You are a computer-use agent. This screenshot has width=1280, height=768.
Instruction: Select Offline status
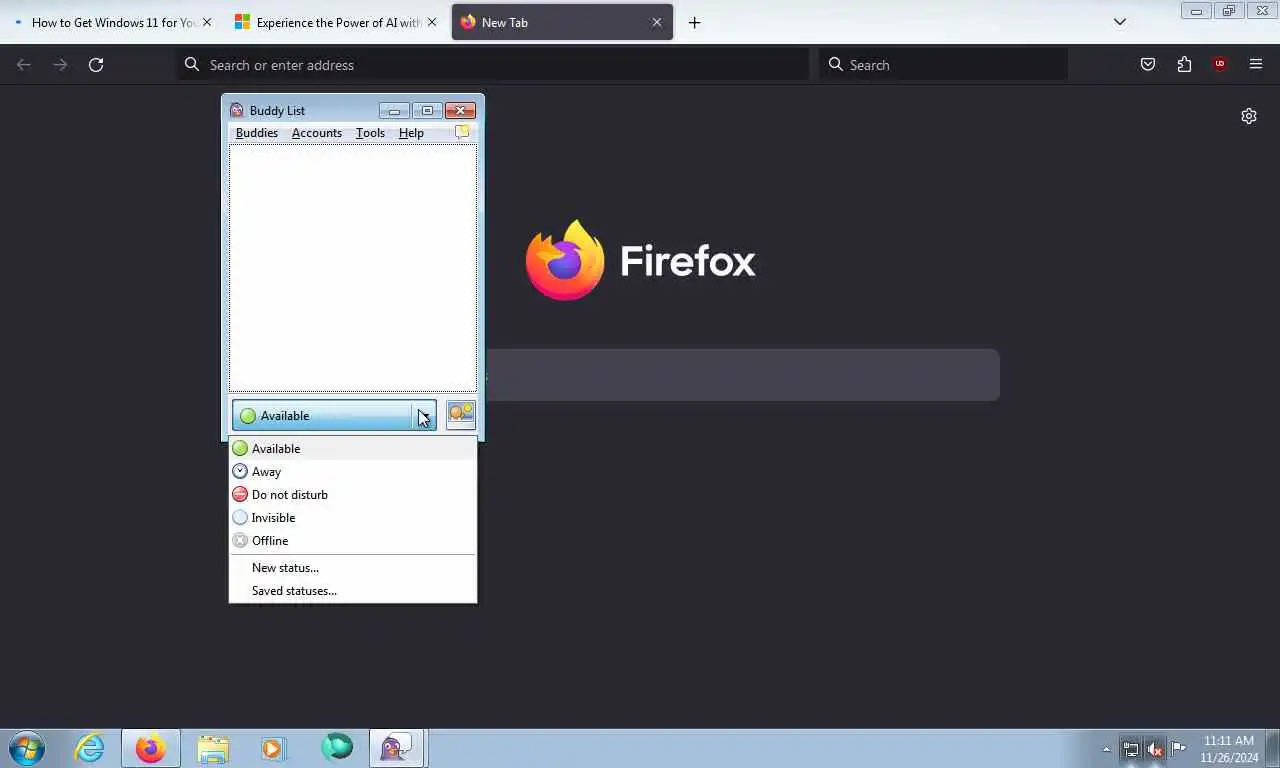coord(353,541)
